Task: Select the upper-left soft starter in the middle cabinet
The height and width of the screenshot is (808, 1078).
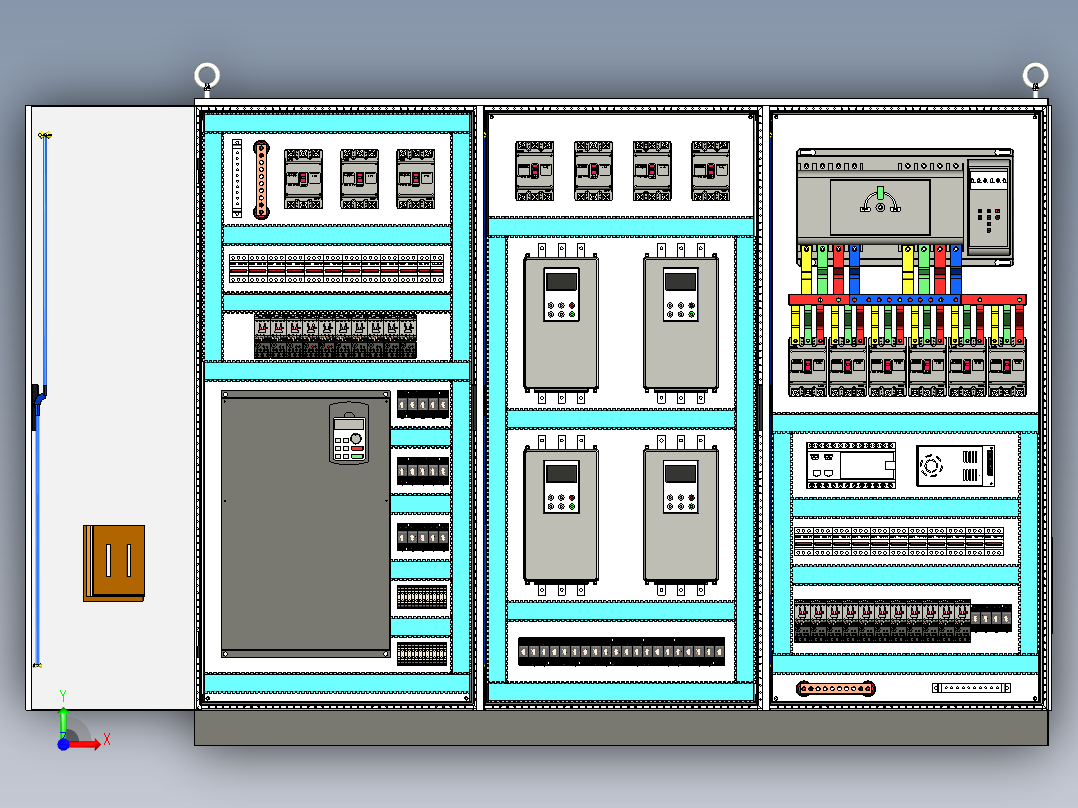Action: pos(561,323)
